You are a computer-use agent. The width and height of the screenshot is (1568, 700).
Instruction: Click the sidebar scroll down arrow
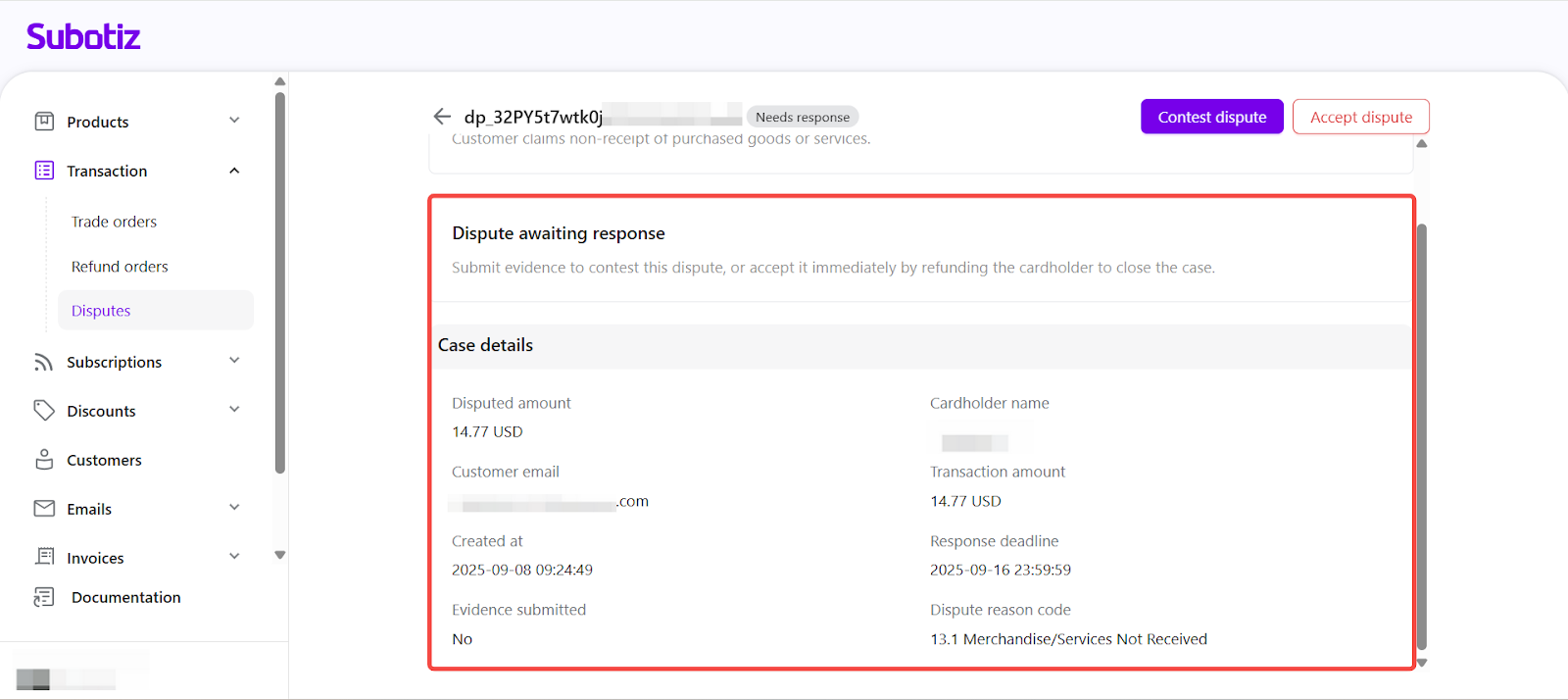pyautogui.click(x=280, y=555)
